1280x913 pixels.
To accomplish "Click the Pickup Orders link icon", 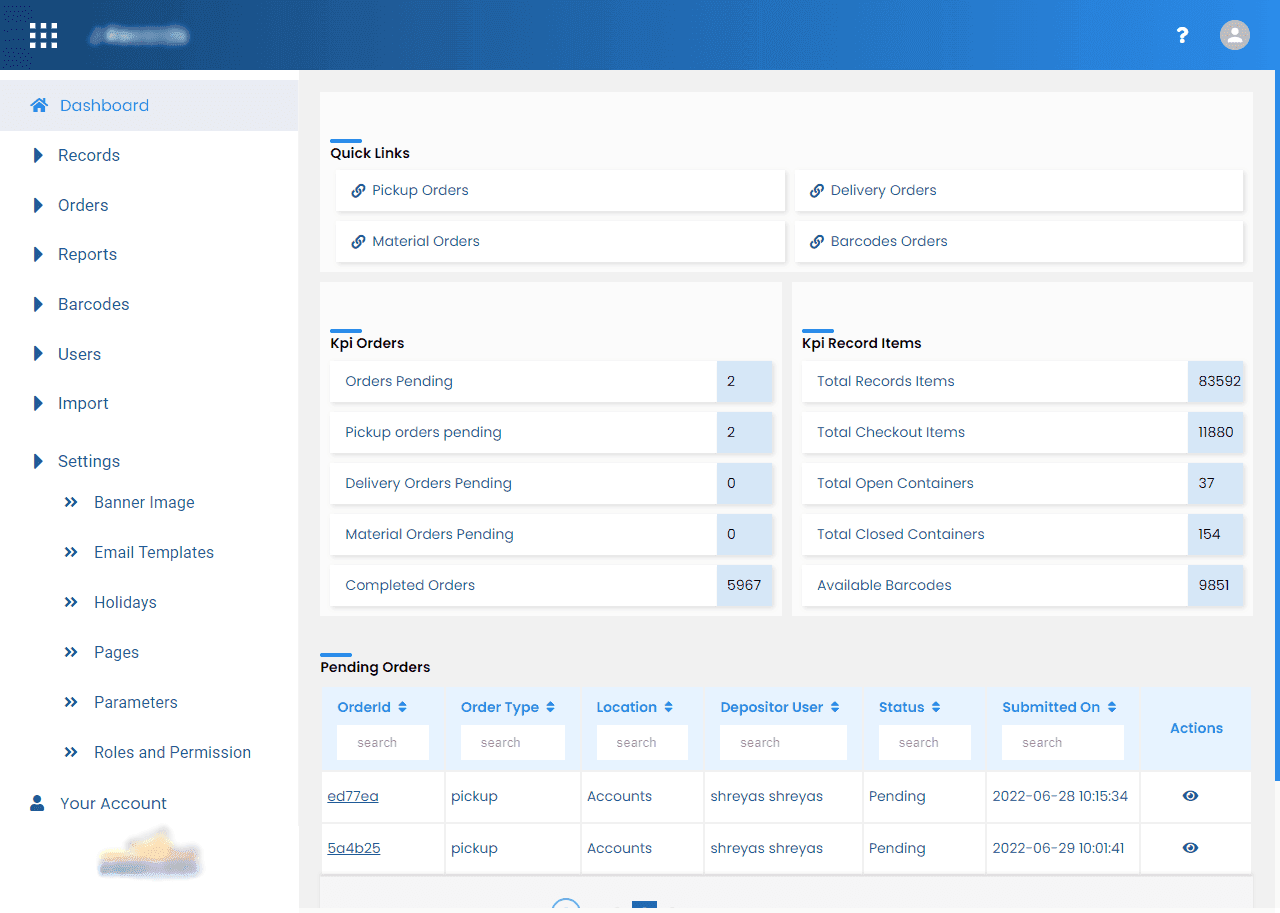I will coord(358,190).
